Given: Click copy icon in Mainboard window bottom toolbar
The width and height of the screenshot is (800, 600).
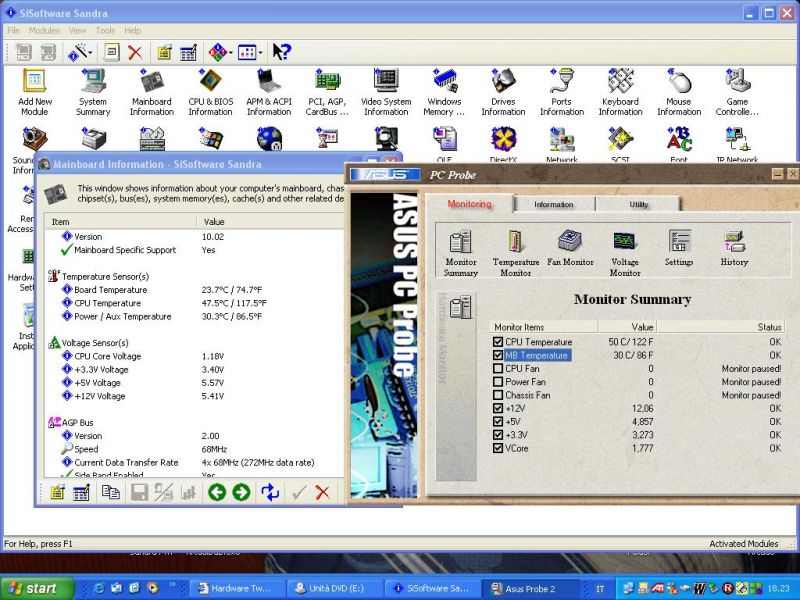Looking at the screenshot, I should 111,492.
